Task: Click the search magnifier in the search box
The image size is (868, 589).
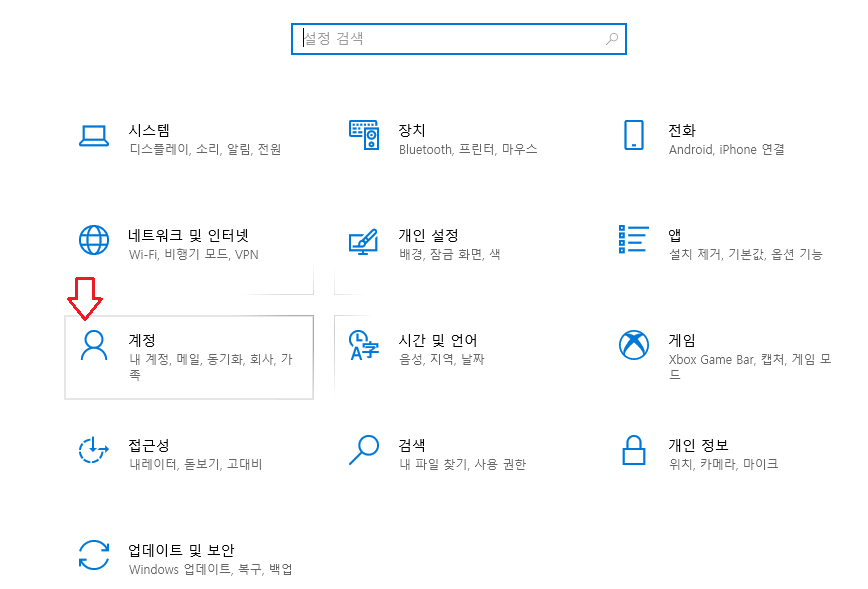Action: click(611, 38)
